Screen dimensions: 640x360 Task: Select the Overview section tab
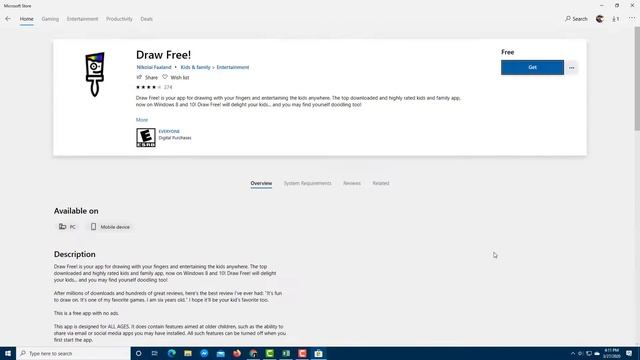pyautogui.click(x=261, y=183)
